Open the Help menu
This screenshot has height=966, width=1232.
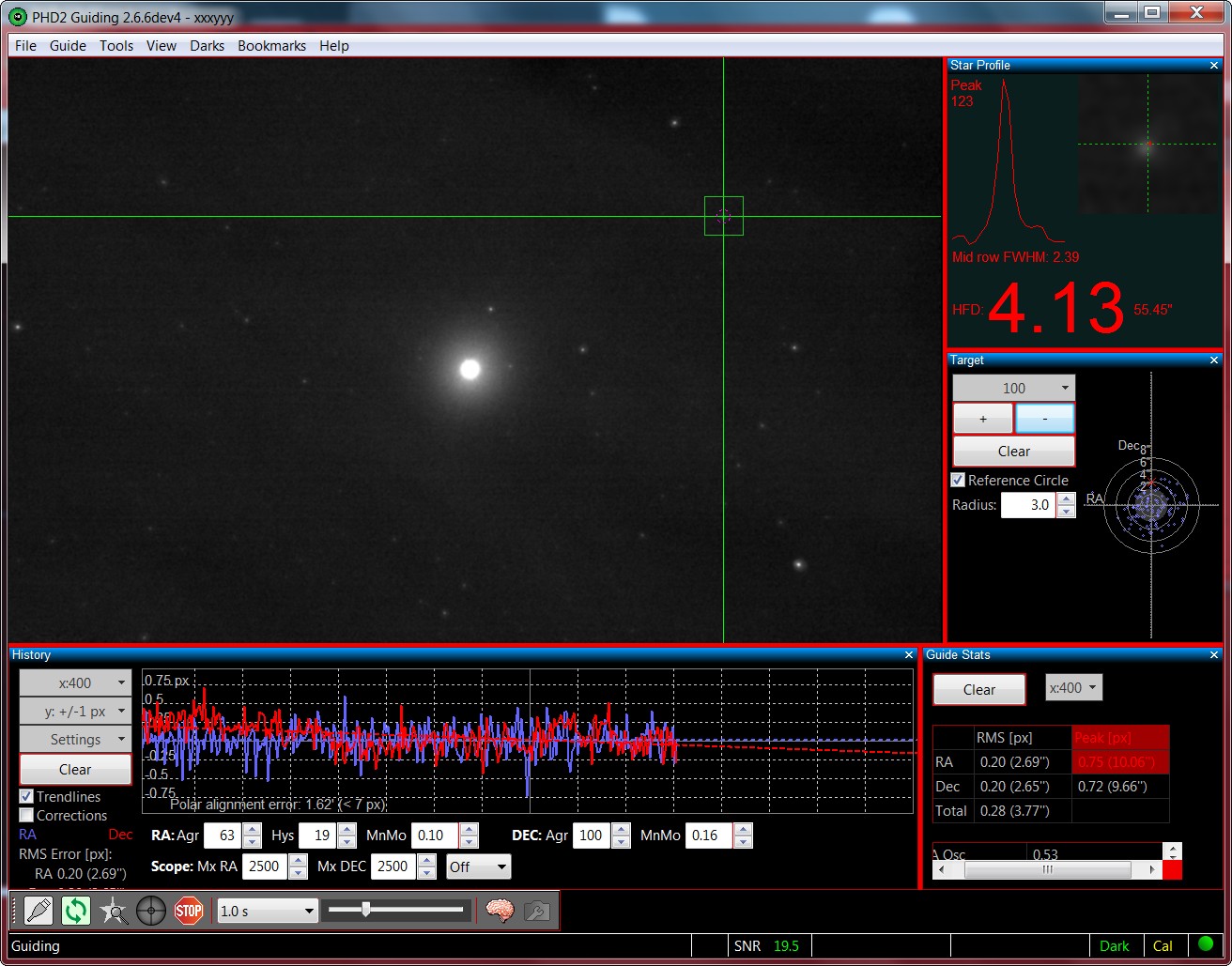pyautogui.click(x=334, y=45)
